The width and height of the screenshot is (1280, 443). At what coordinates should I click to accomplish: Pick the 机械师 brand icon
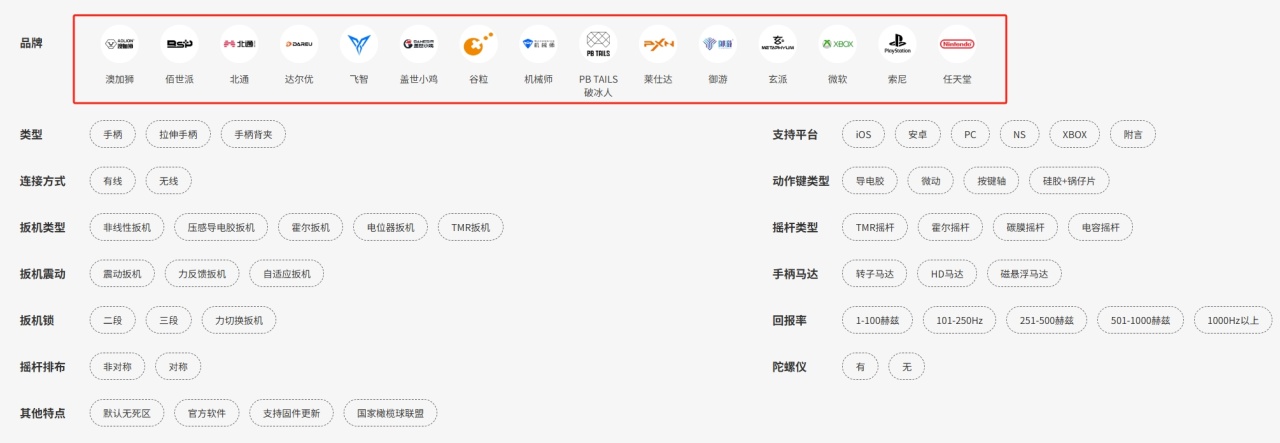coord(538,44)
